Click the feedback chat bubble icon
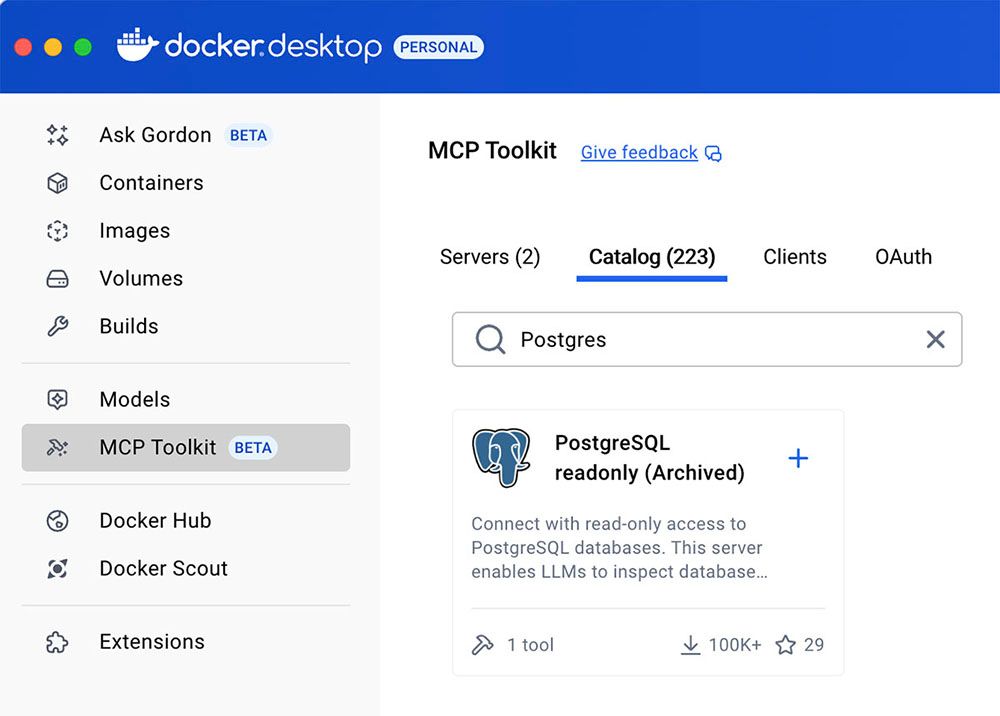 tap(713, 154)
